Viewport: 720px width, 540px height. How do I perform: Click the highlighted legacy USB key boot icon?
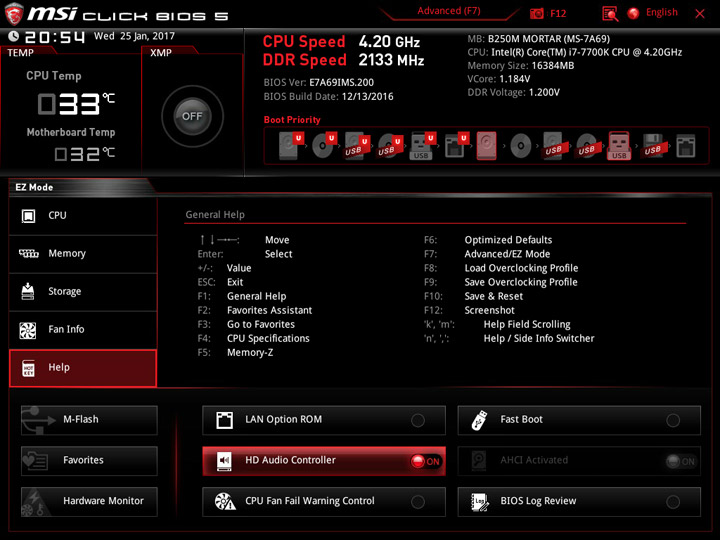pyautogui.click(x=619, y=146)
